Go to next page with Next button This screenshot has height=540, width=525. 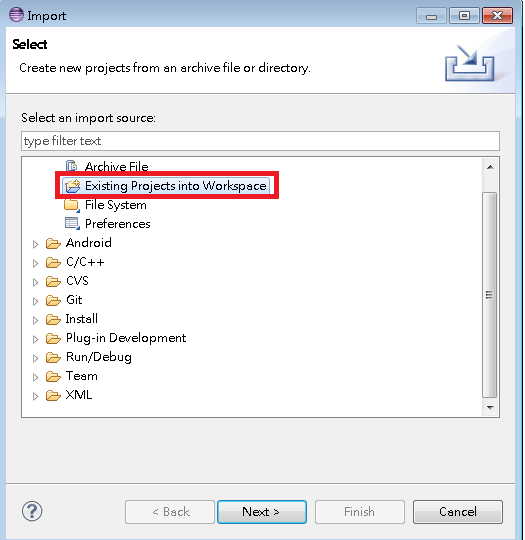coord(262,512)
